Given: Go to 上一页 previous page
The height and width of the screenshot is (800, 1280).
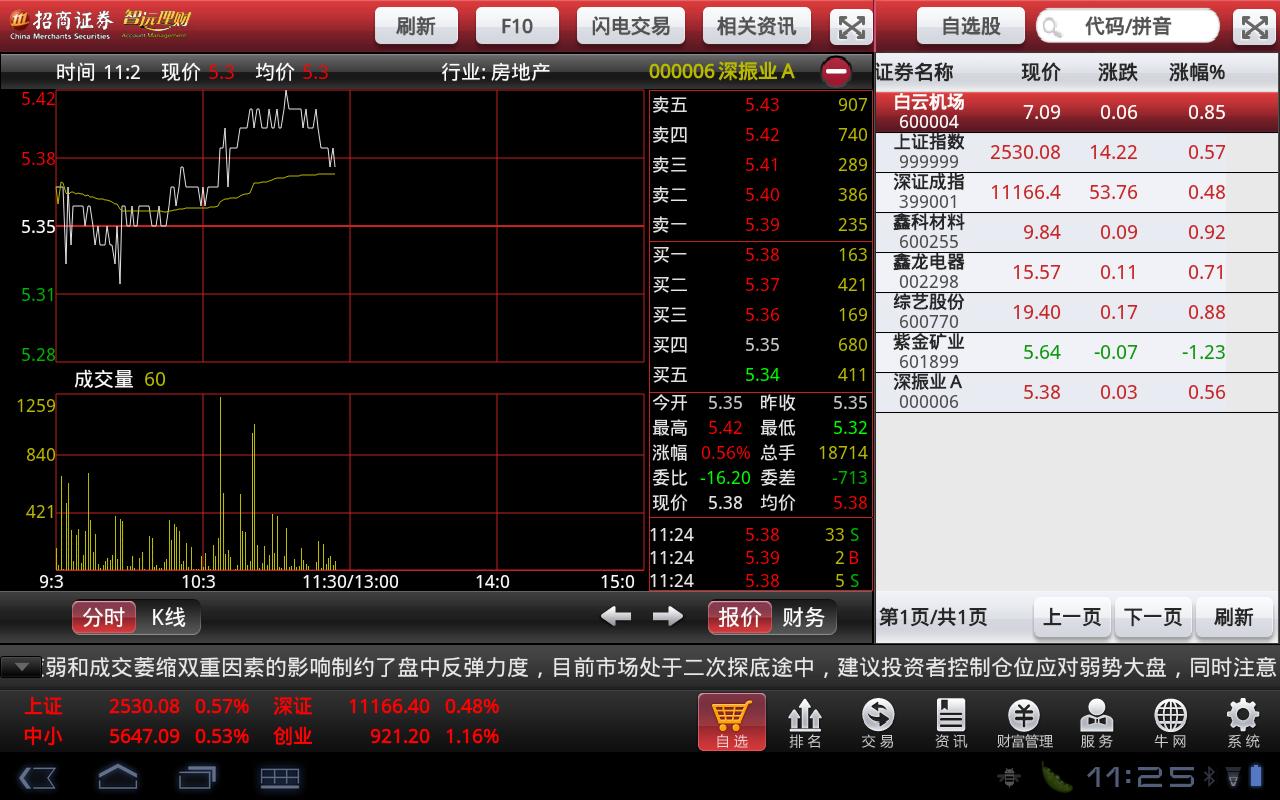Looking at the screenshot, I should pos(1072,617).
